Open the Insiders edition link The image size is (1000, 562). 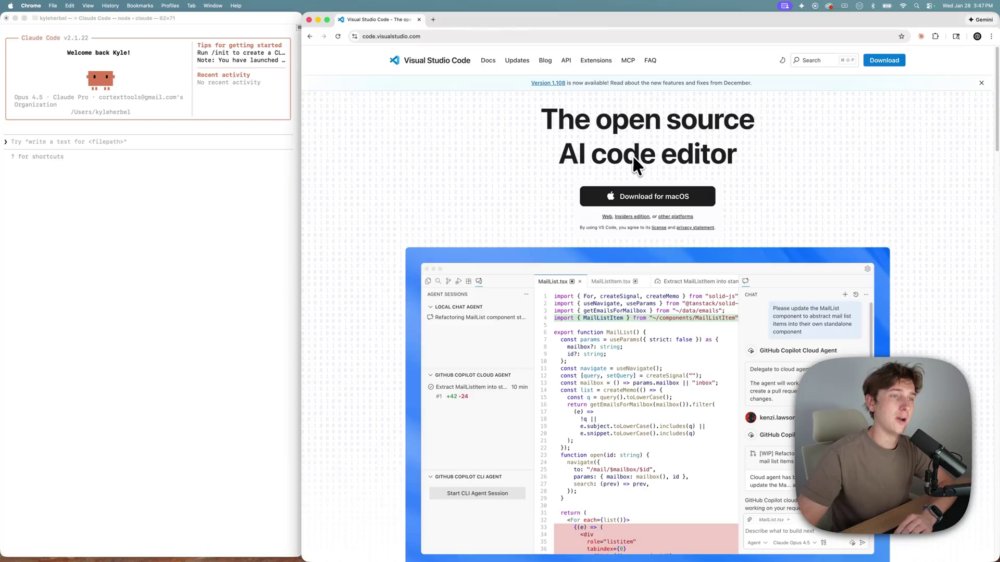(632, 216)
